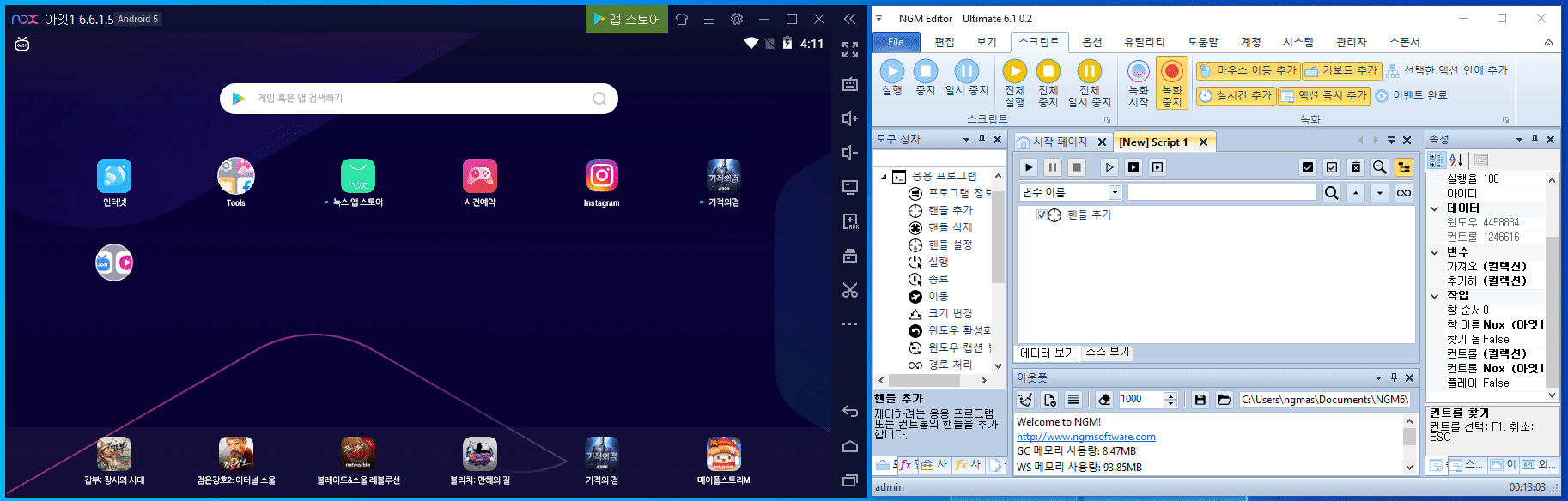The width and height of the screenshot is (1568, 501).
Task: Collapse the 변수 property group
Action: (x=1435, y=252)
